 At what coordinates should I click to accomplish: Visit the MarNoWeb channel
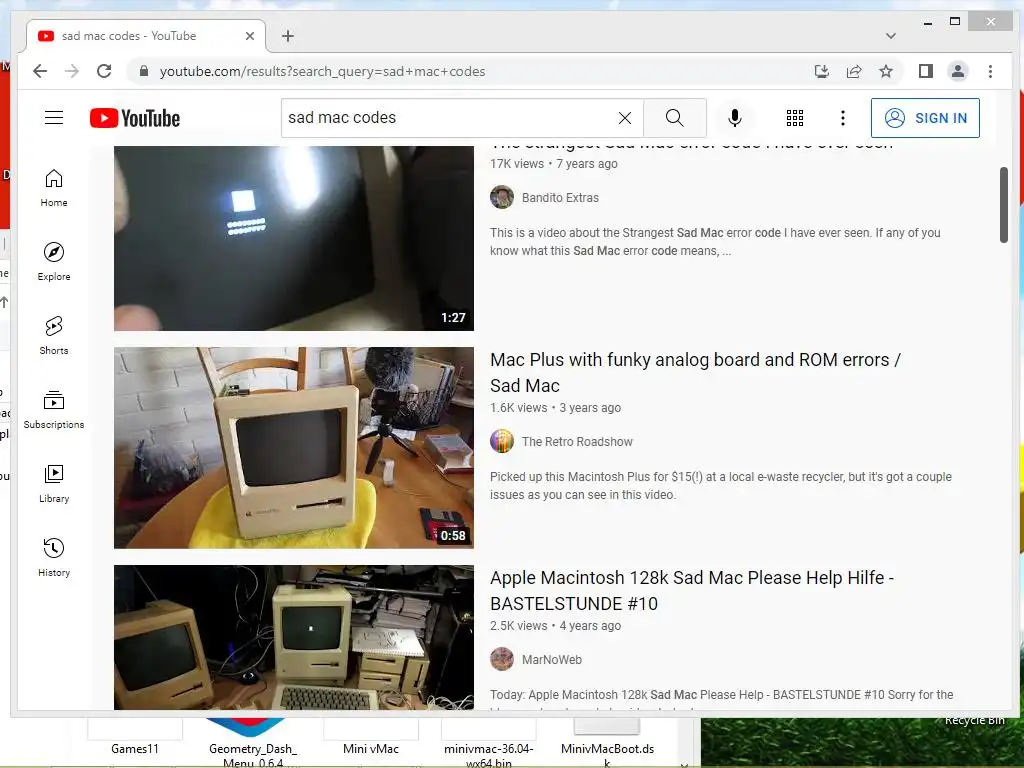pyautogui.click(x=551, y=660)
